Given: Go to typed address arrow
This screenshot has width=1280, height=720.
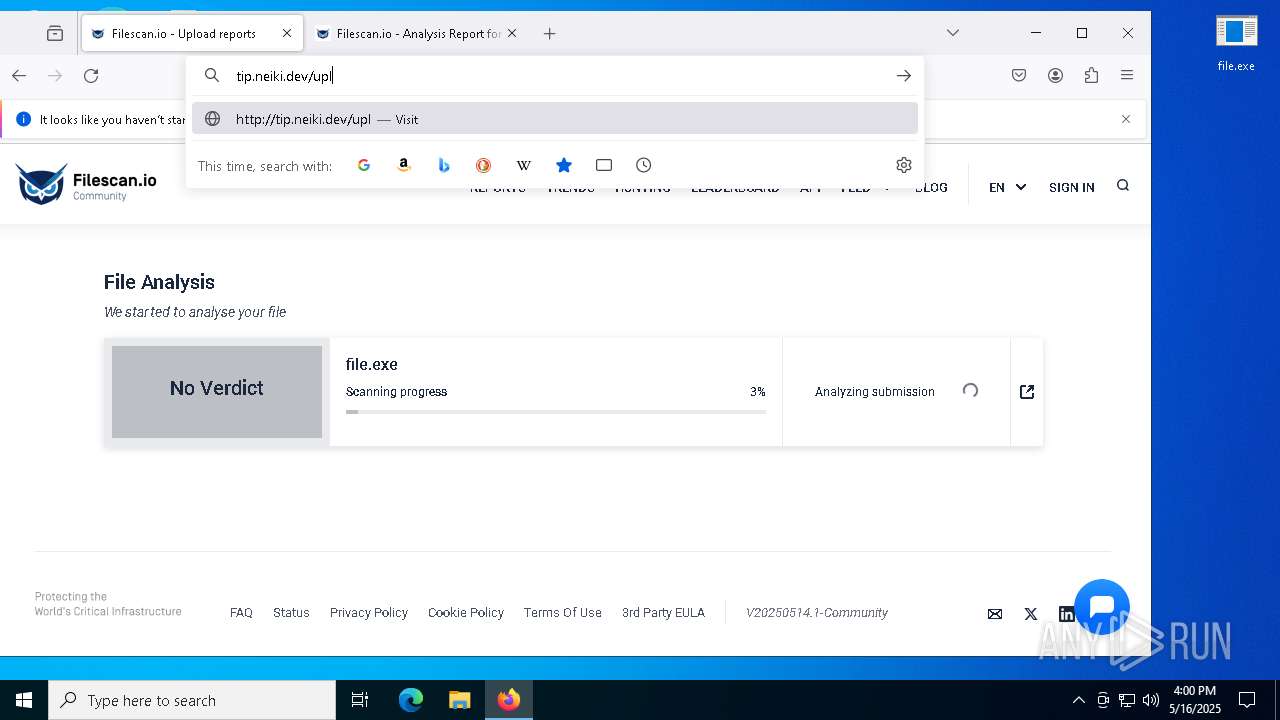Looking at the screenshot, I should 903,76.
